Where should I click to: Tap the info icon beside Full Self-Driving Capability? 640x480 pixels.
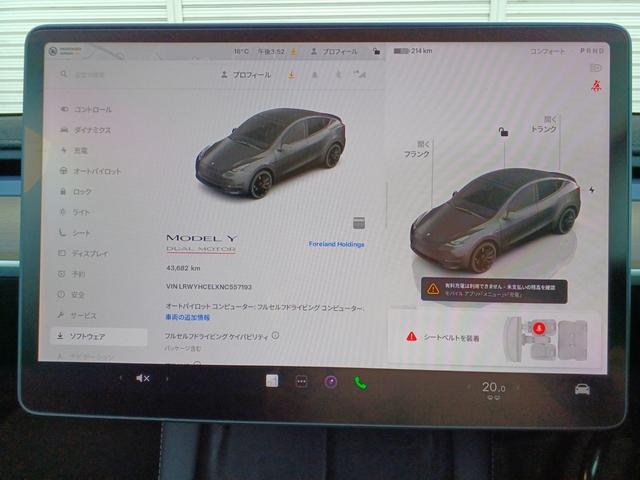(x=276, y=336)
